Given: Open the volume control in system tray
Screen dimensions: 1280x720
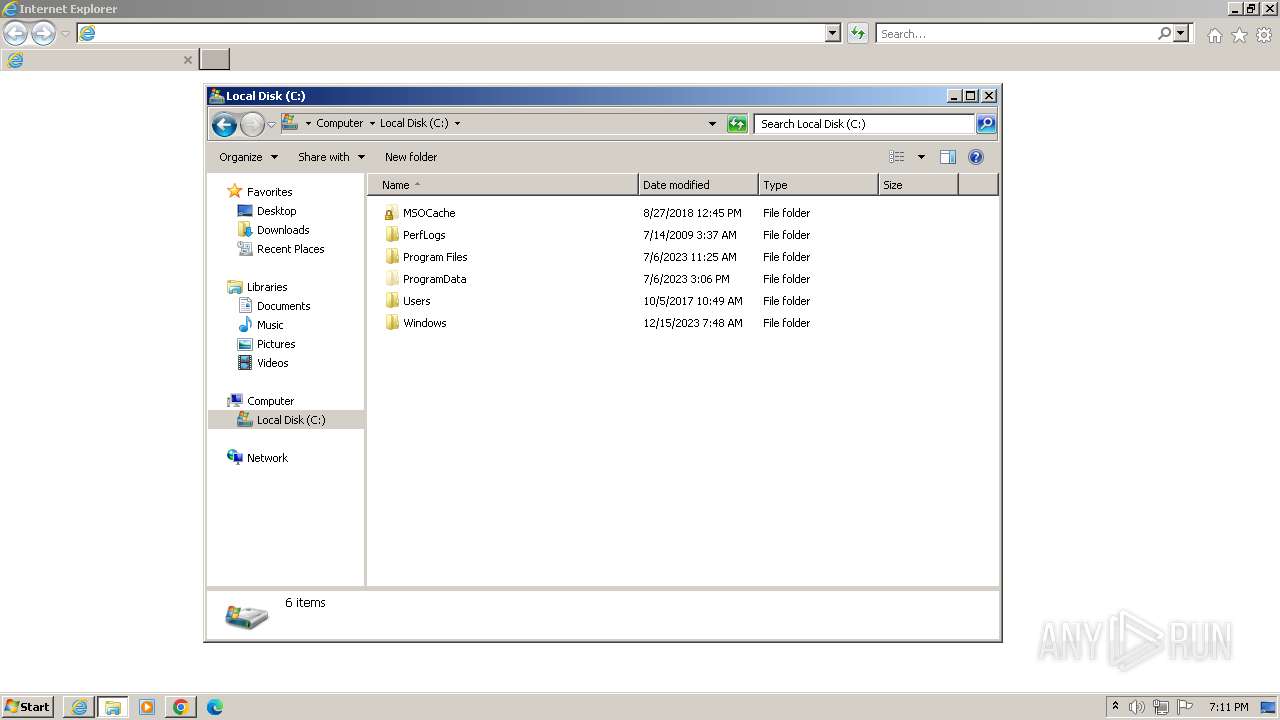Looking at the screenshot, I should click(x=1137, y=707).
